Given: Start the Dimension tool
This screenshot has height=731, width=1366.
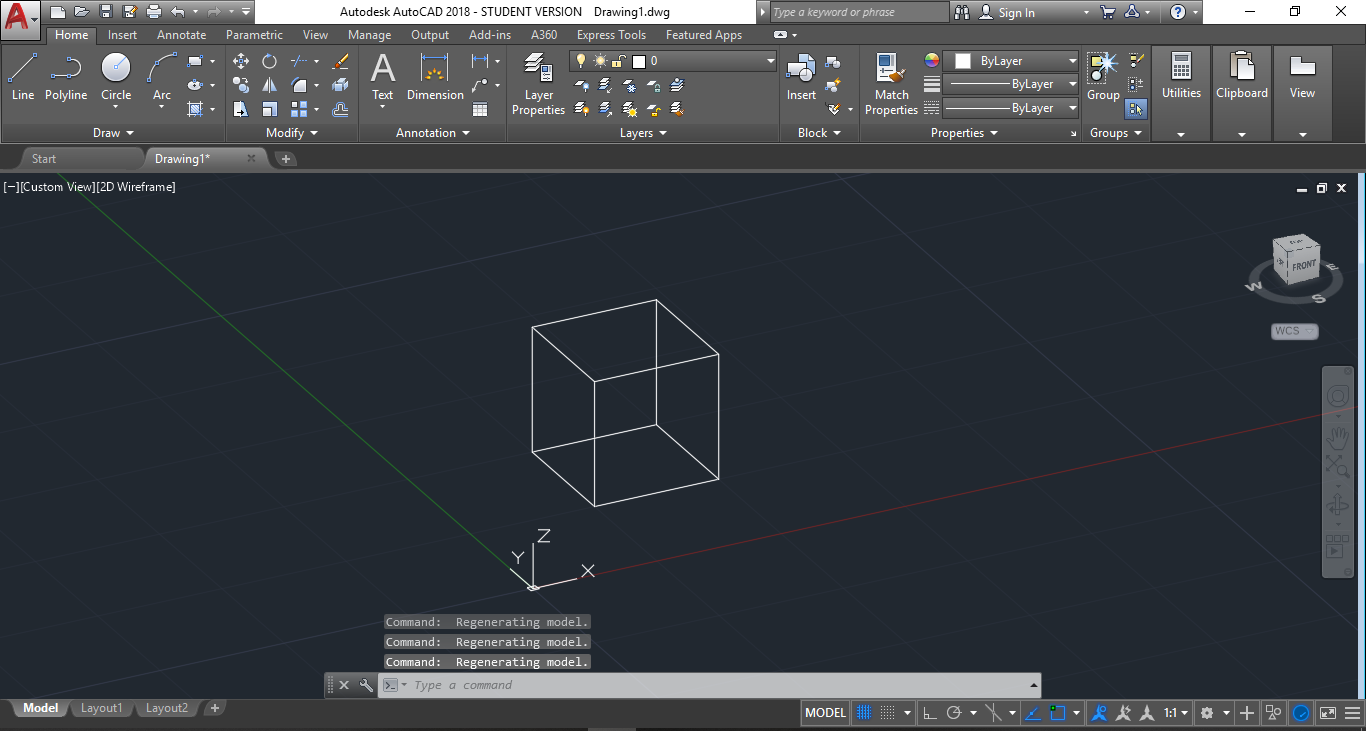Looking at the screenshot, I should tap(435, 77).
